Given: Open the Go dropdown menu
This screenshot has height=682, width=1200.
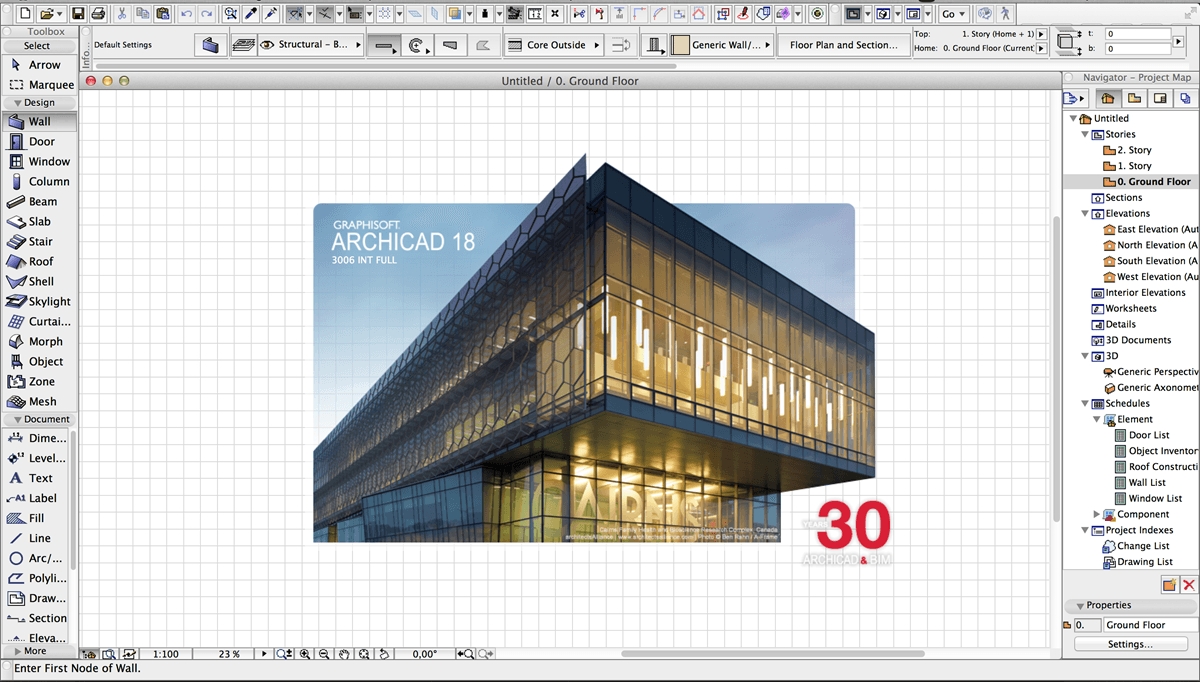Looking at the screenshot, I should (x=954, y=14).
